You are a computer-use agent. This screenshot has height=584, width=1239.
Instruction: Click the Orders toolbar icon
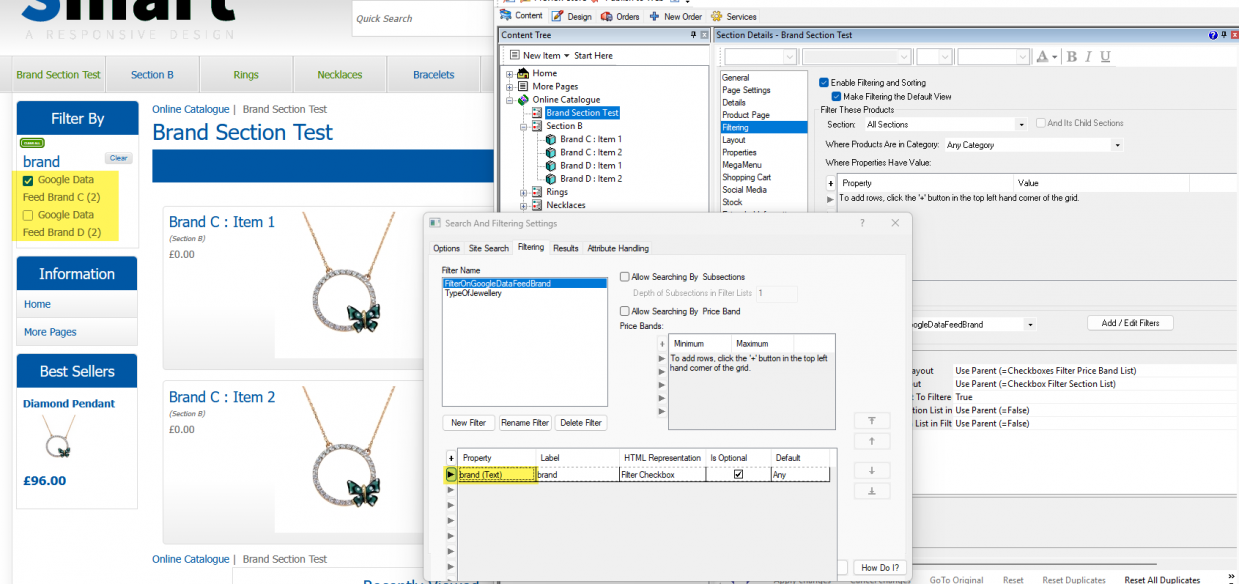[x=607, y=17]
